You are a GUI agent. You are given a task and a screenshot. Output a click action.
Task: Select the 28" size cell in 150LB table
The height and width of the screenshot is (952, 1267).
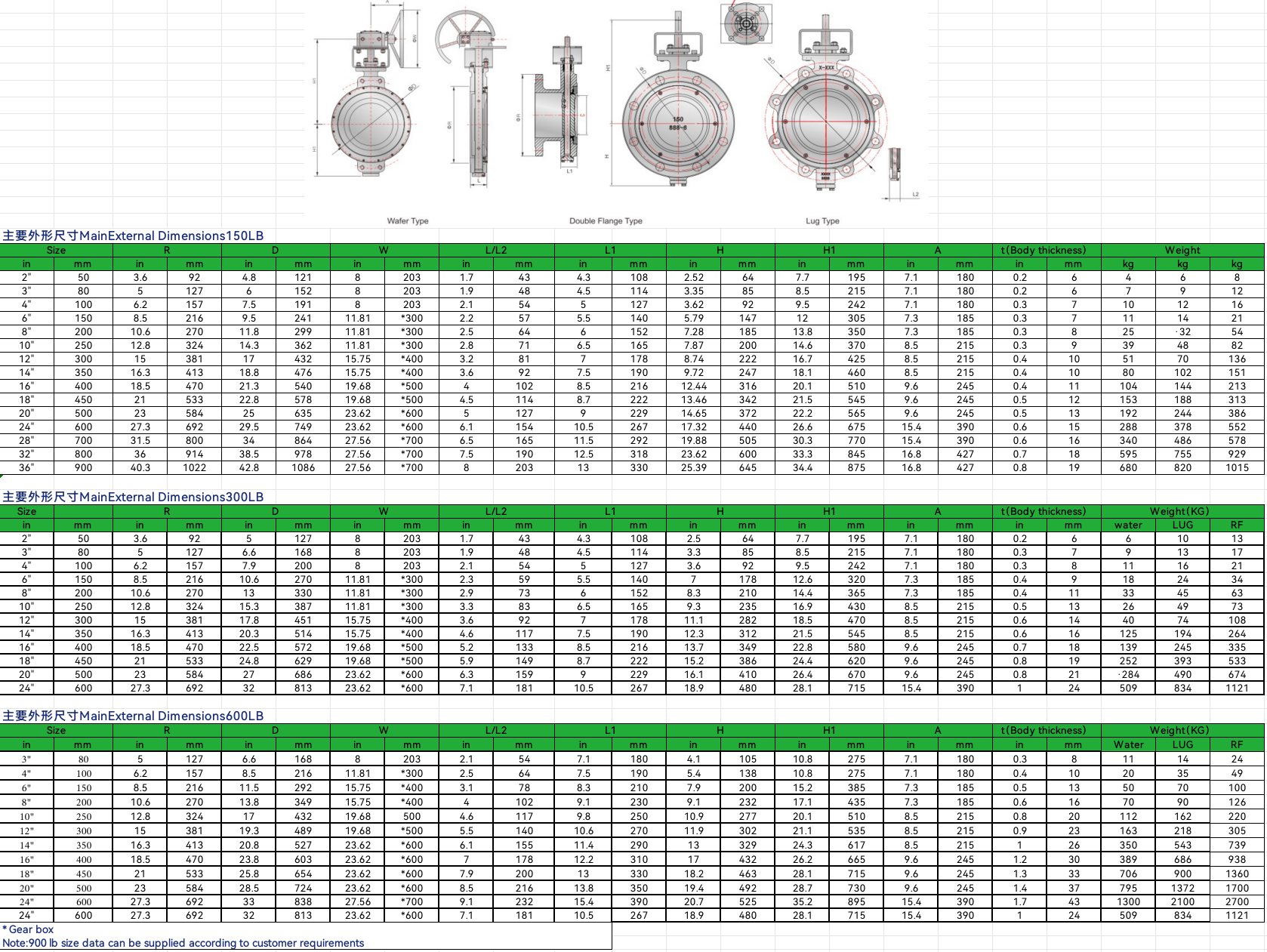tap(26, 441)
